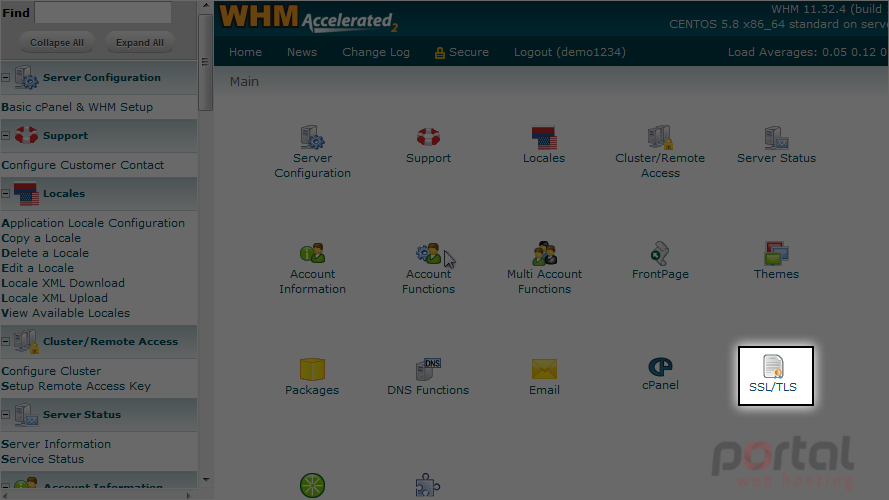Open Locale XML Download link
The height and width of the screenshot is (500, 889).
63,283
